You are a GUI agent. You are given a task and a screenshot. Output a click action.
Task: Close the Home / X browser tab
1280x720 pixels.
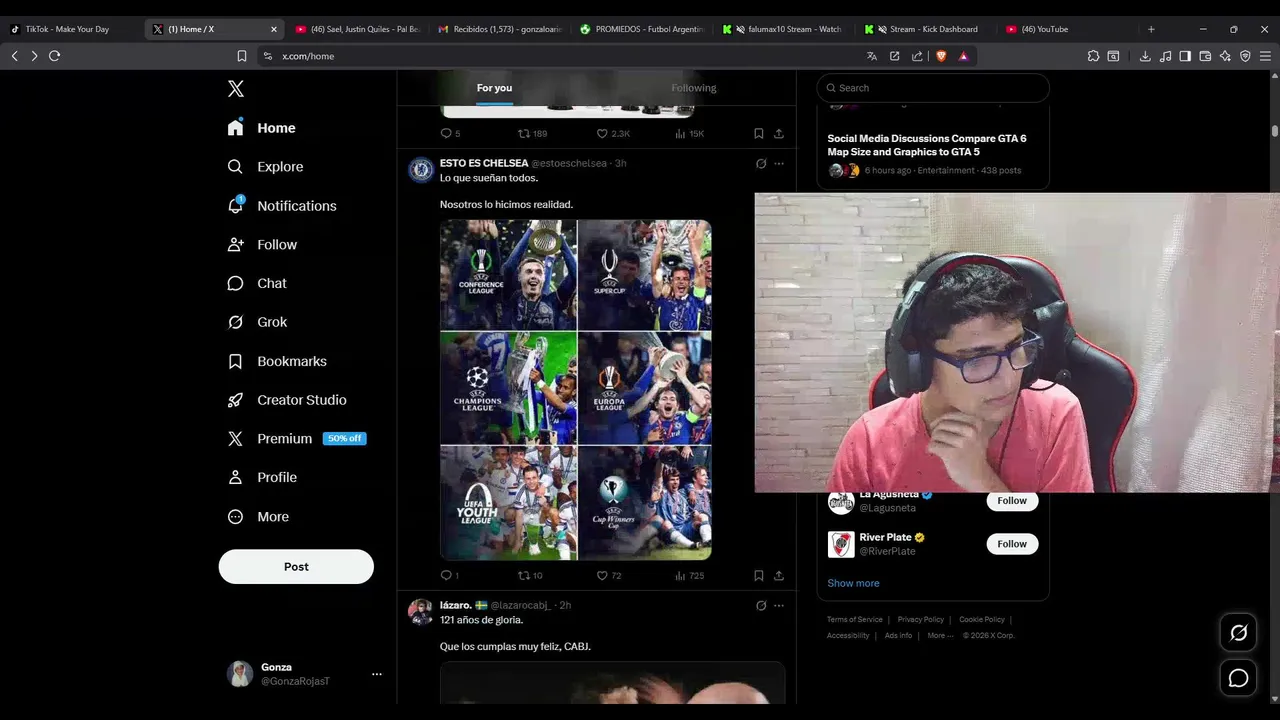tap(274, 29)
